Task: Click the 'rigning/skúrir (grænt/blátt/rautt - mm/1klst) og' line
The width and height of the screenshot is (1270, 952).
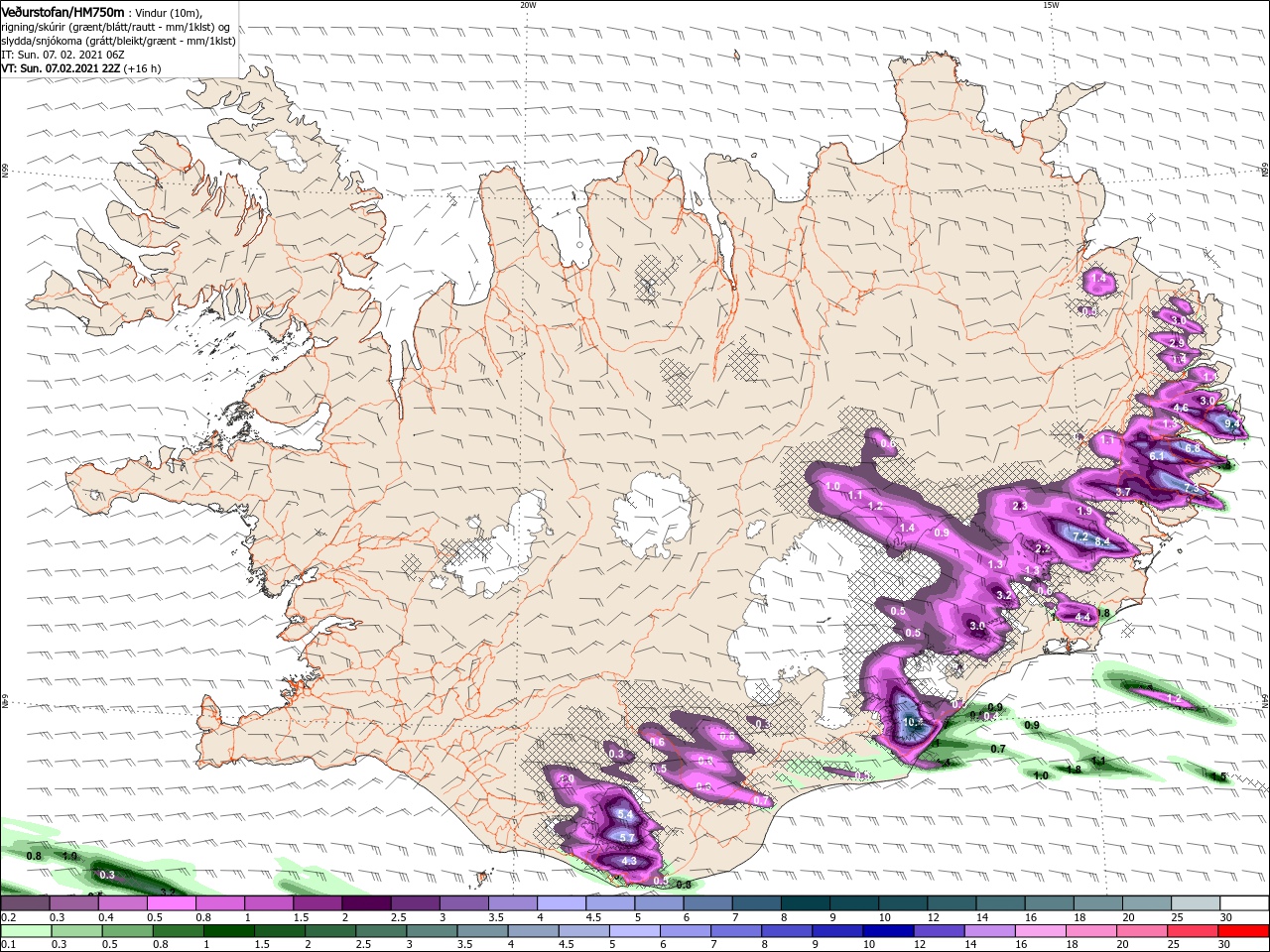Action: coord(114,27)
